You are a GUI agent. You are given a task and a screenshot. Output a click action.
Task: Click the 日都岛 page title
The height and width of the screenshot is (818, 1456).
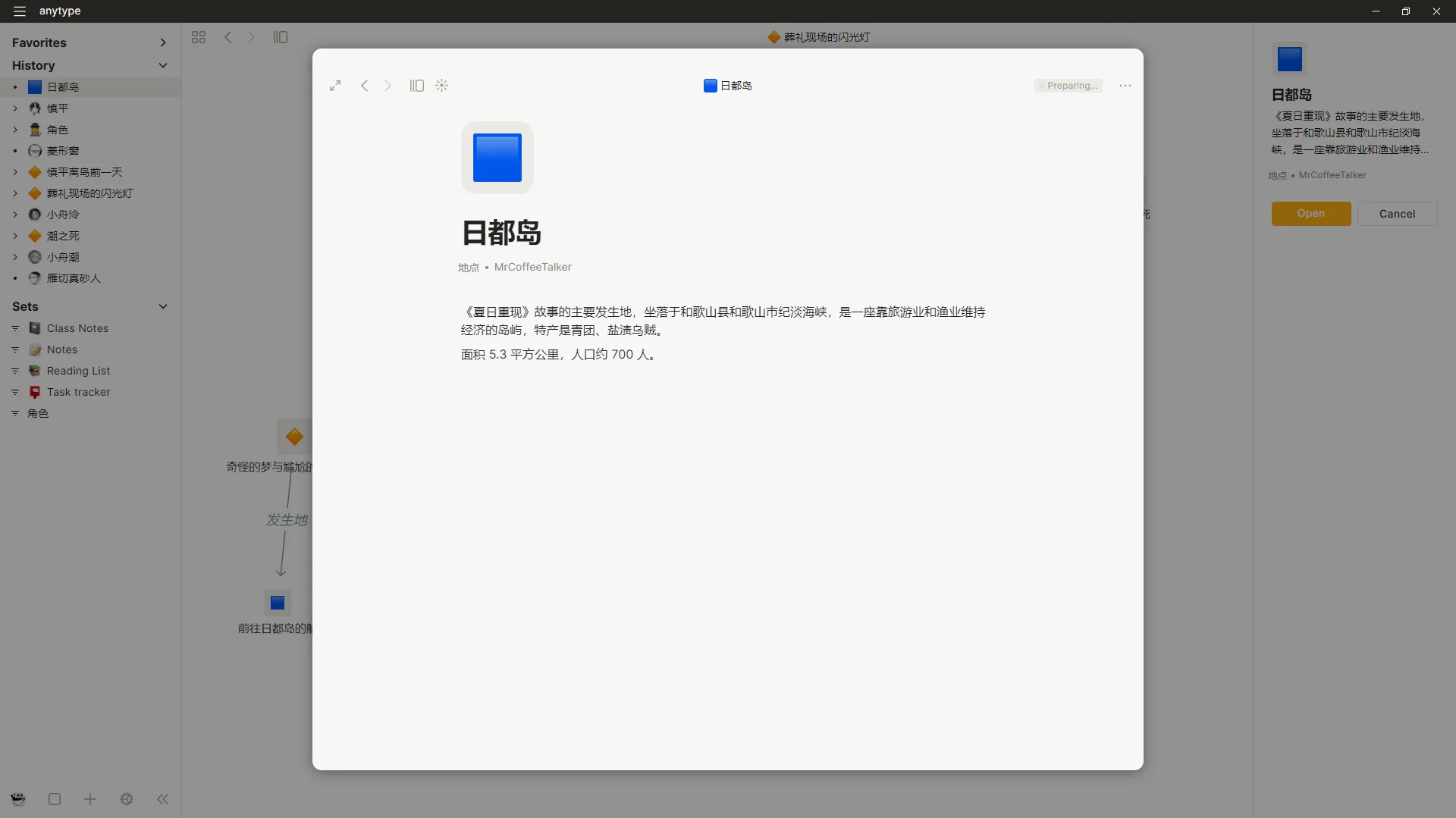(501, 233)
